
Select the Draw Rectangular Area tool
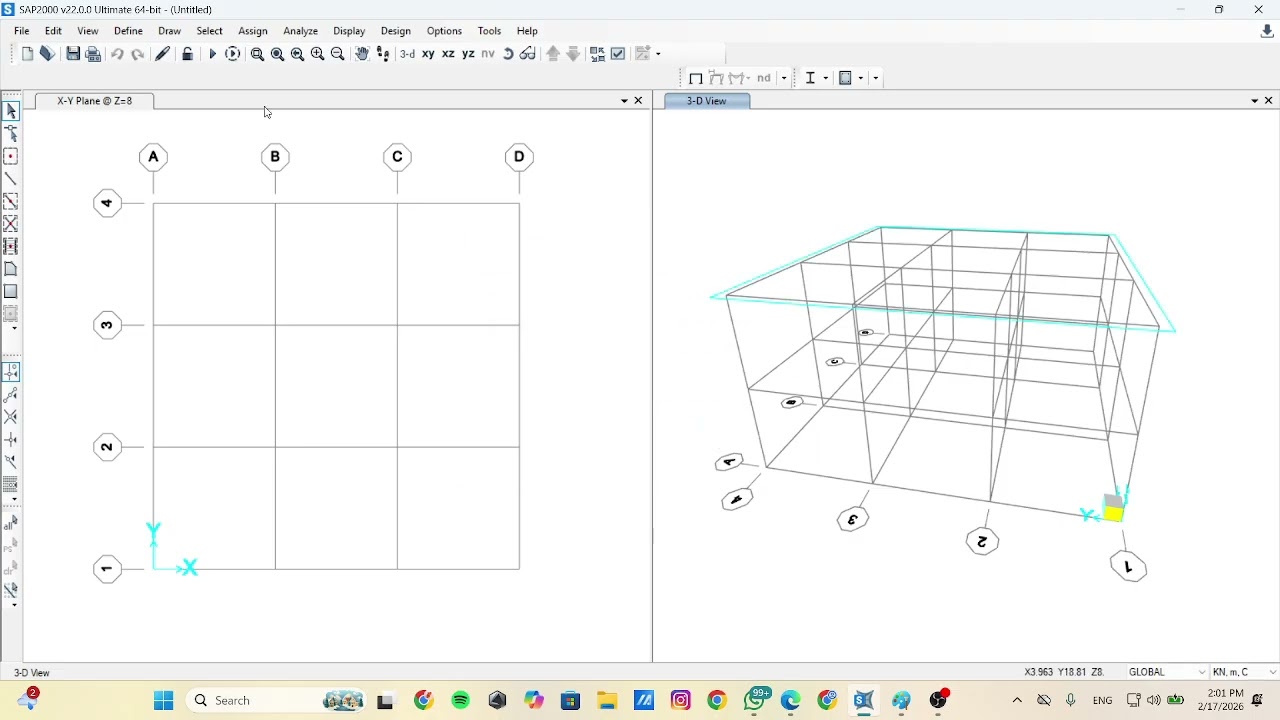11,291
